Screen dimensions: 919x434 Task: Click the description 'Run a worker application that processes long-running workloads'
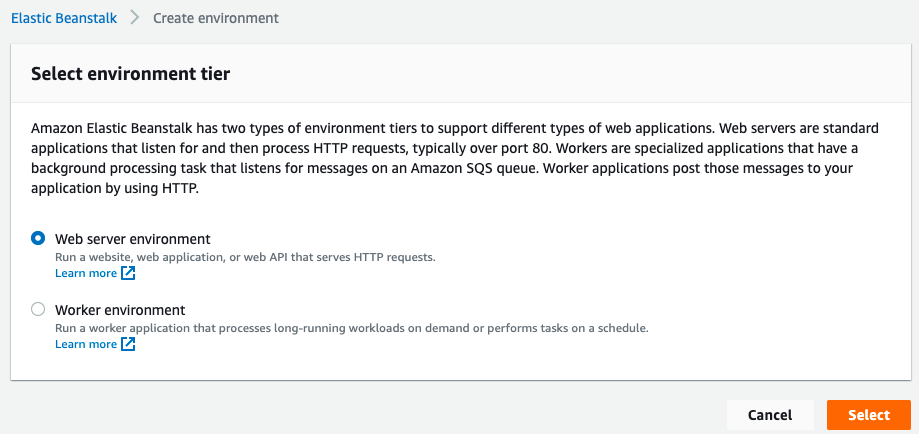(352, 327)
